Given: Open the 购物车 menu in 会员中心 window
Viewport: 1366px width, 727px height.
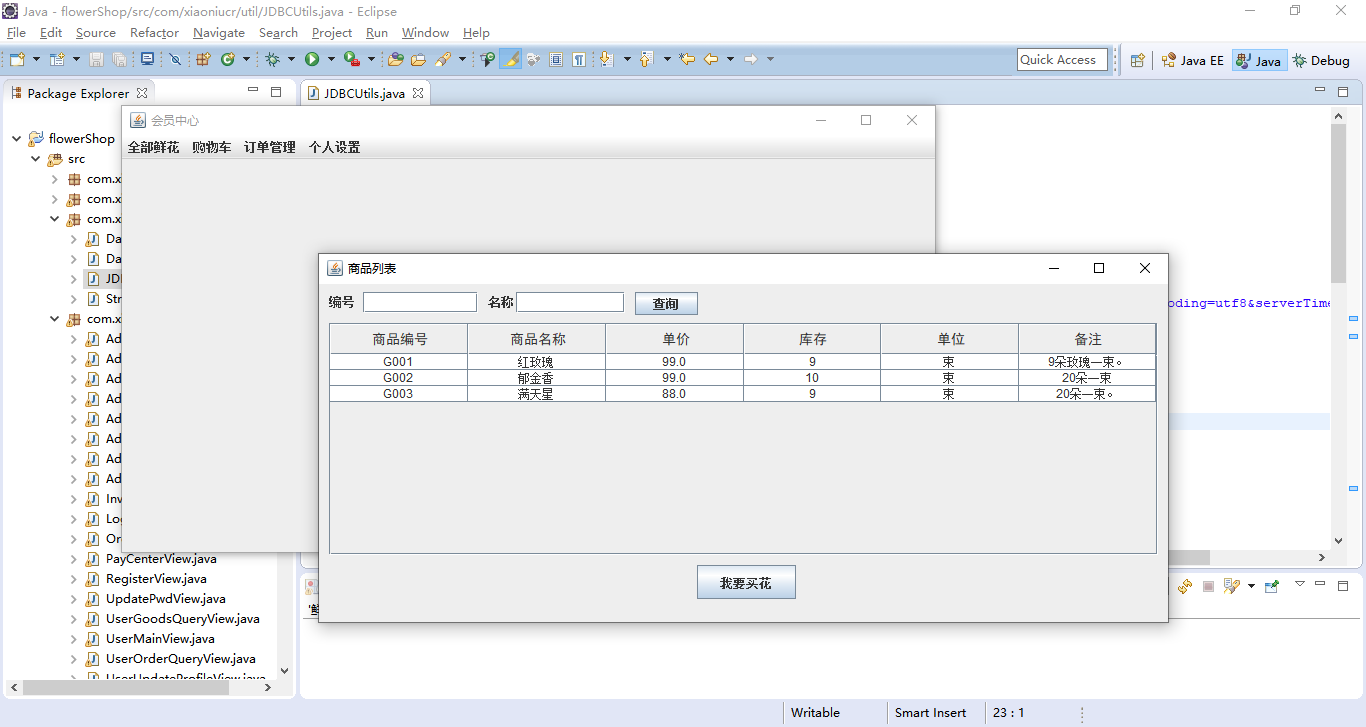Looking at the screenshot, I should pos(211,147).
